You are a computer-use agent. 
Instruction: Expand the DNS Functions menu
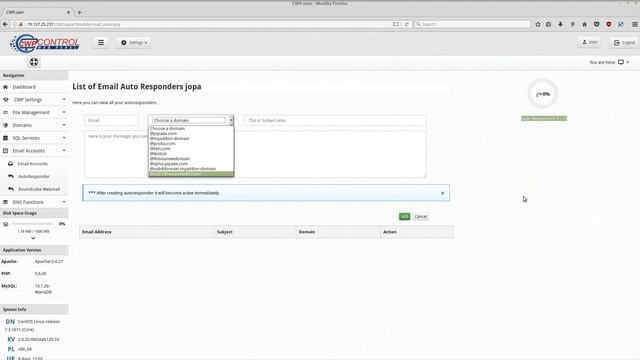pyautogui.click(x=34, y=202)
